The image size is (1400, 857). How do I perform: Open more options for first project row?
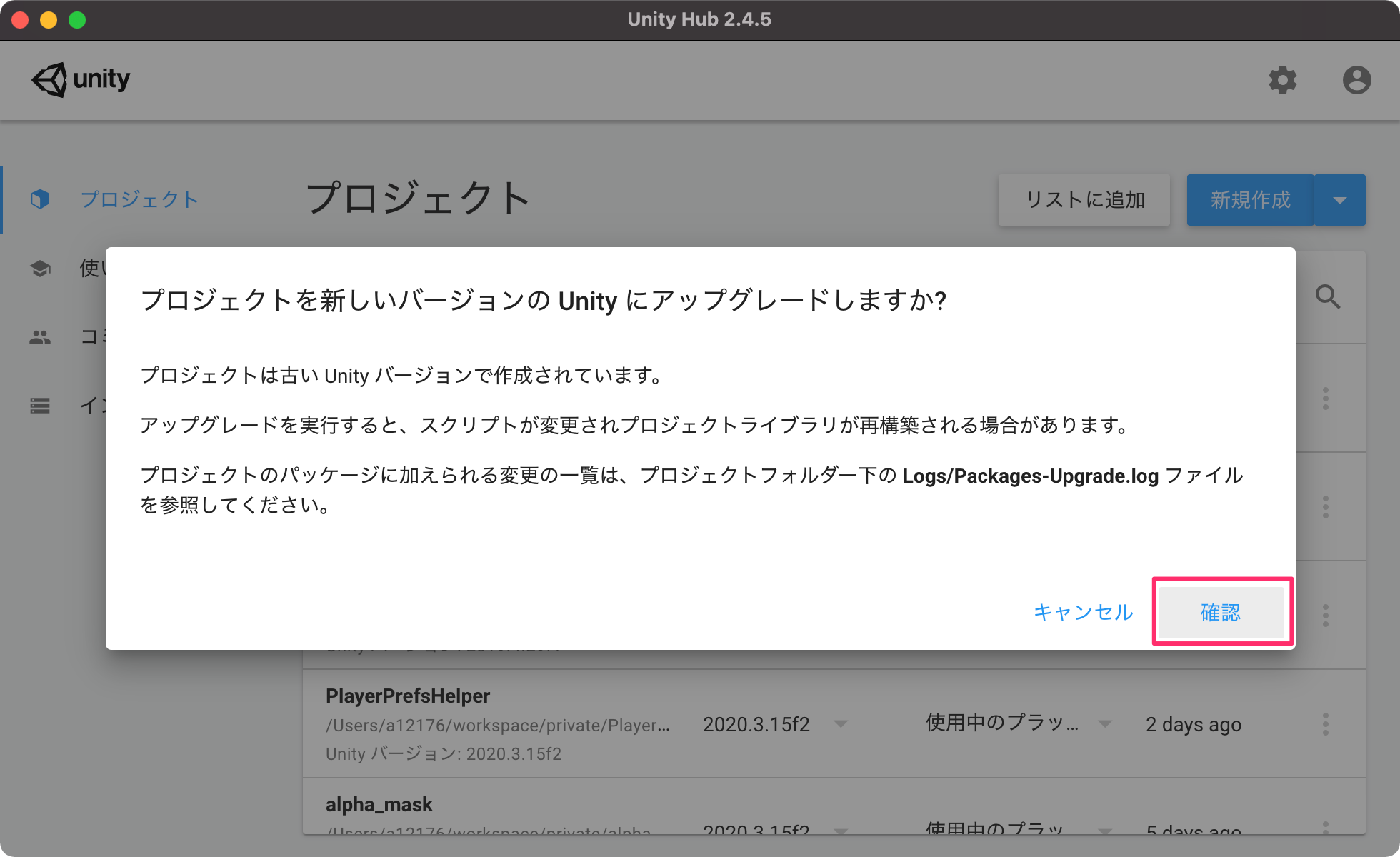coord(1326,399)
